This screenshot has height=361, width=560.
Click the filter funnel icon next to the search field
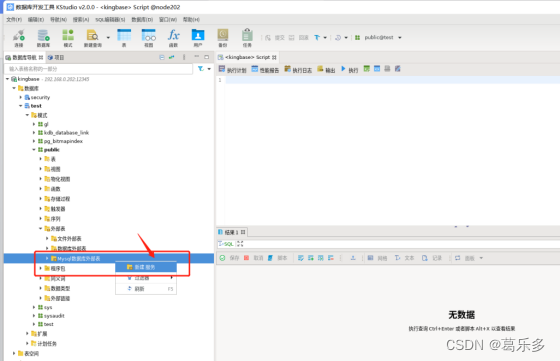[x=201, y=69]
